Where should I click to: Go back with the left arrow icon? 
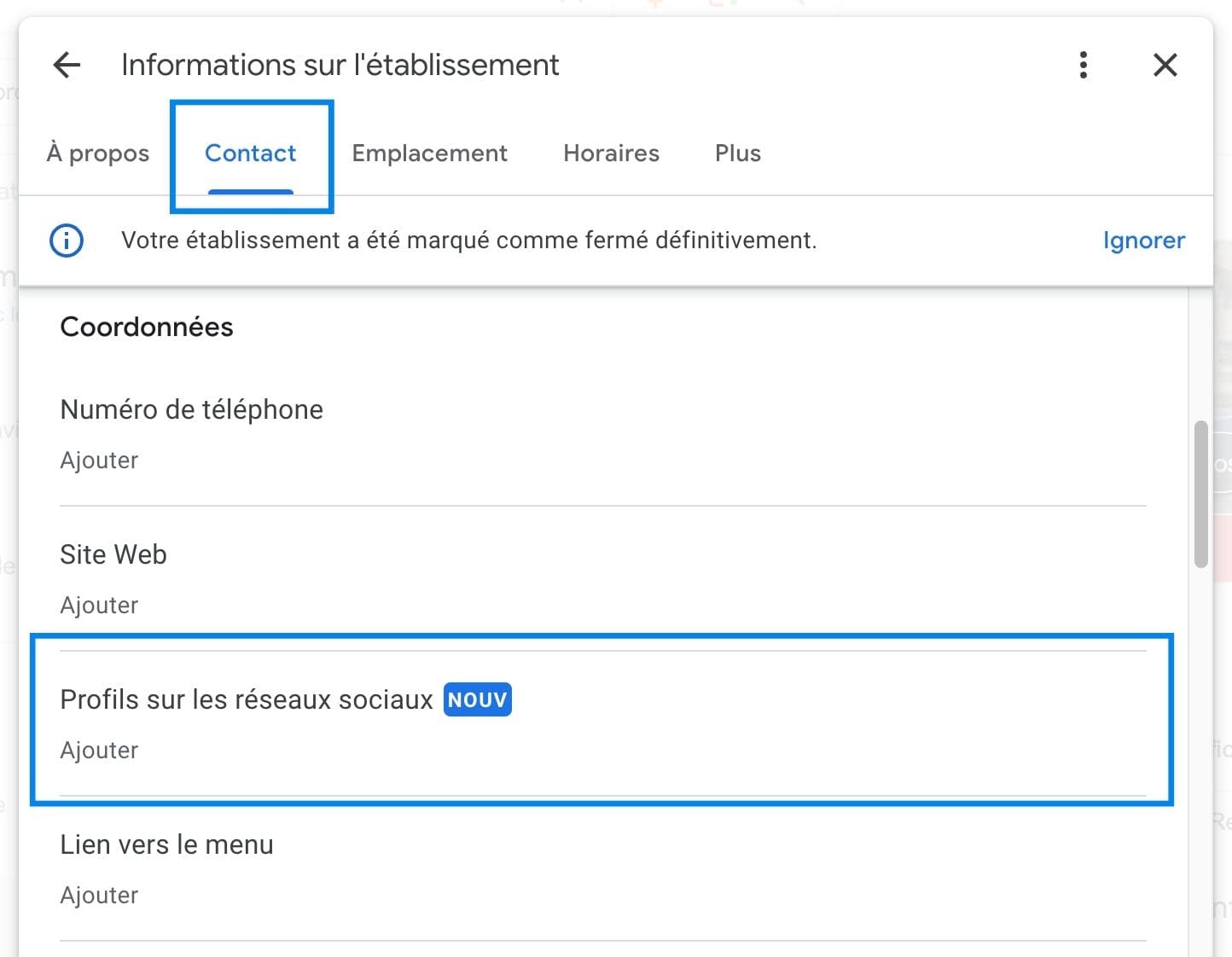pos(67,65)
